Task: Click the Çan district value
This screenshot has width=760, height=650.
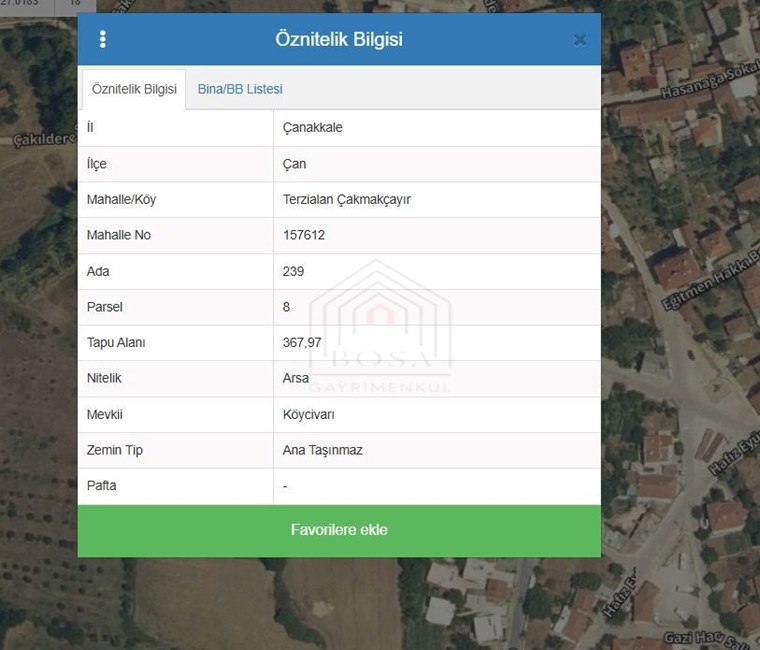Action: tap(294, 164)
